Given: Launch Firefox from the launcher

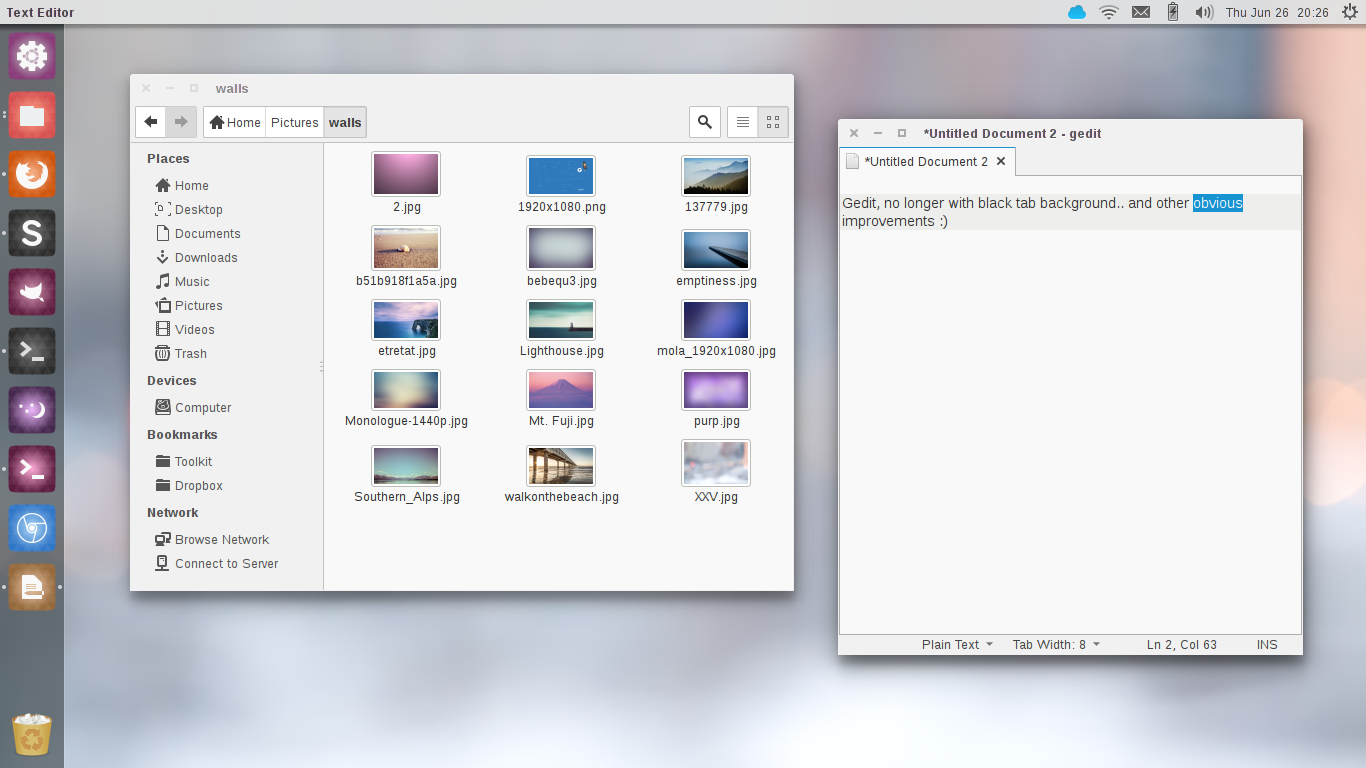Looking at the screenshot, I should [x=32, y=174].
